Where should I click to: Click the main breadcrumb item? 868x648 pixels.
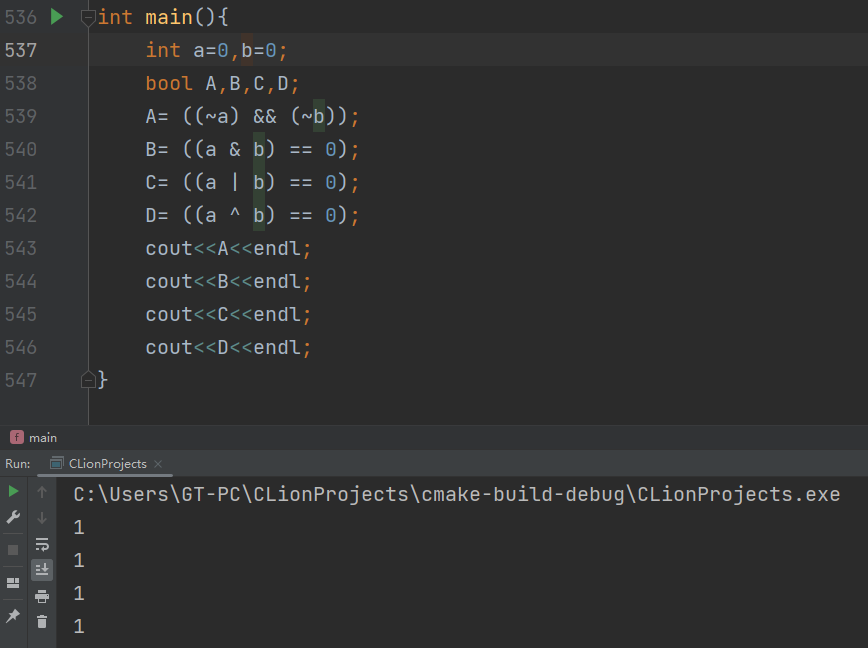pos(34,438)
